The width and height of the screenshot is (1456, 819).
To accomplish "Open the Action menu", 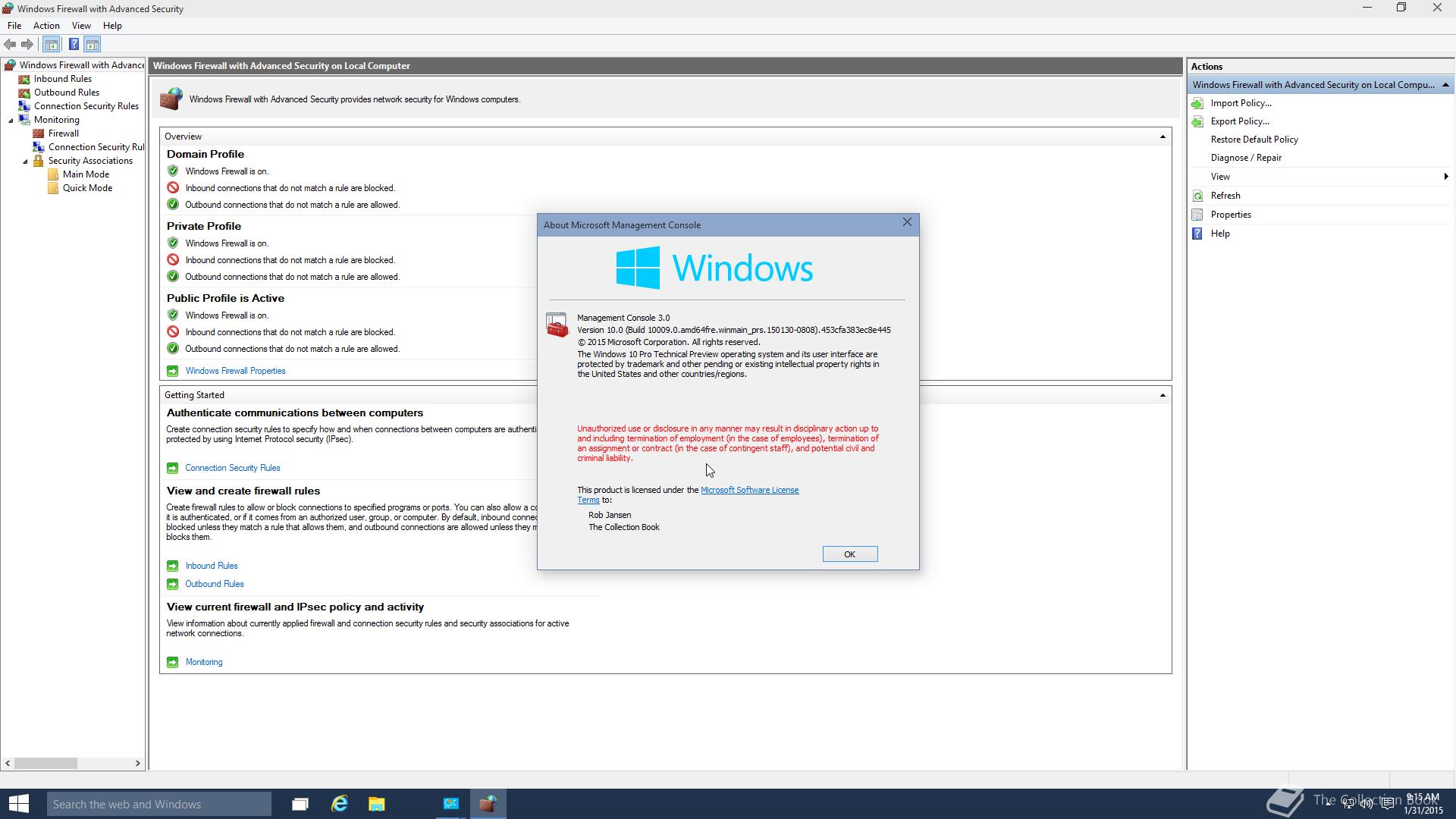I will click(46, 26).
